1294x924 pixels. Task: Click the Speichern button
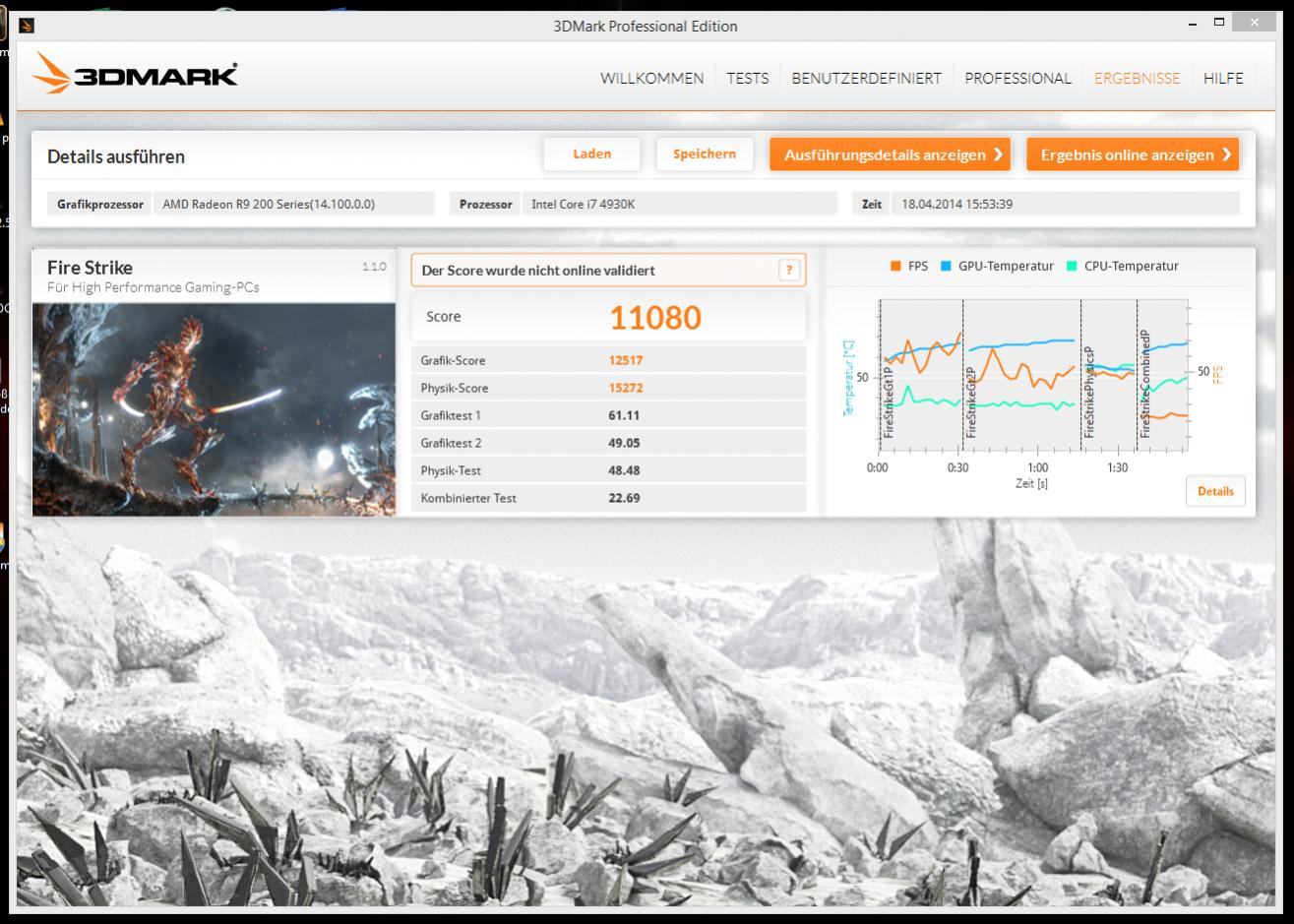[705, 154]
